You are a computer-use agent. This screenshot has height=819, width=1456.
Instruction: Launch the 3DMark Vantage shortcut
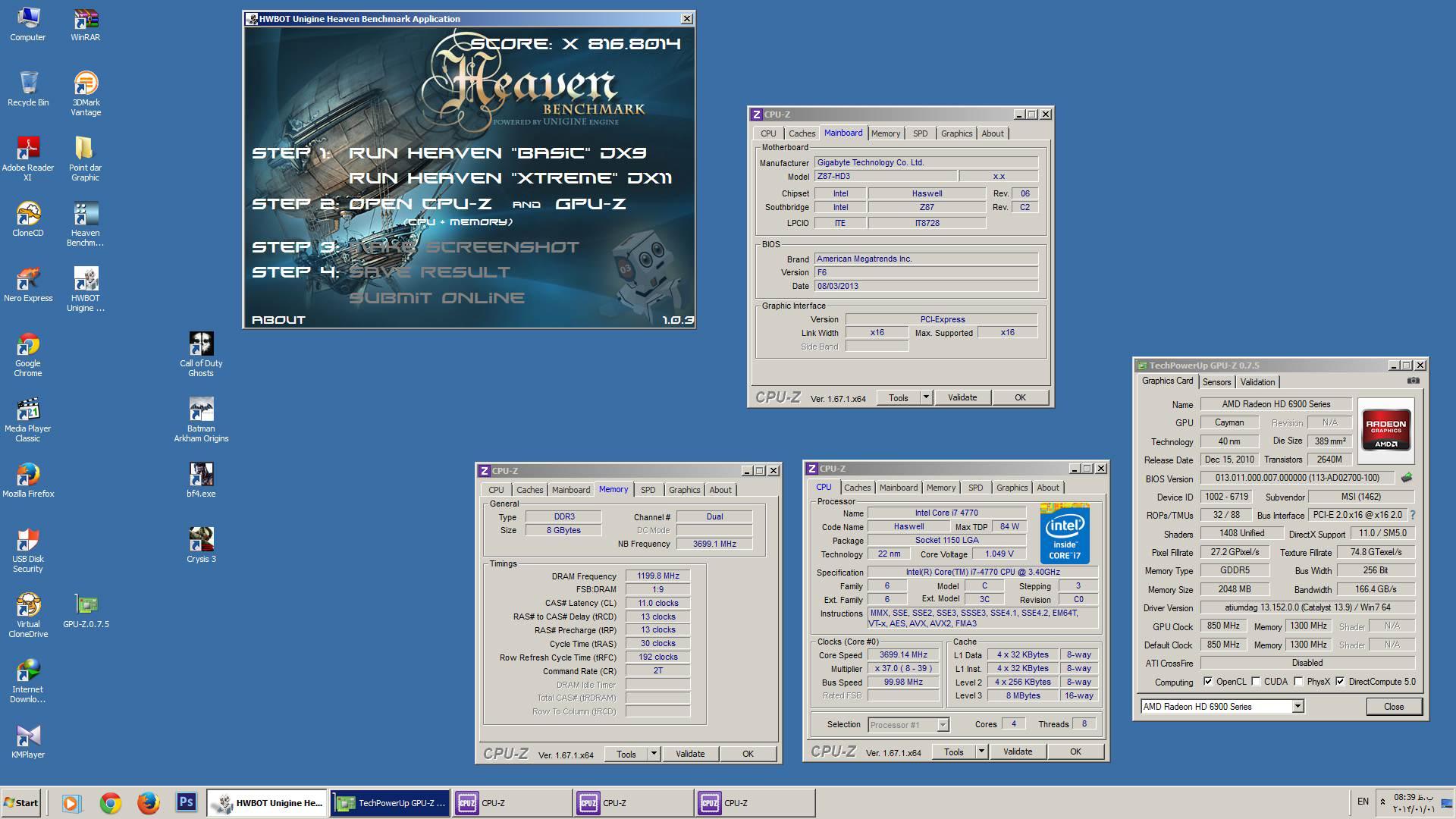(86, 93)
